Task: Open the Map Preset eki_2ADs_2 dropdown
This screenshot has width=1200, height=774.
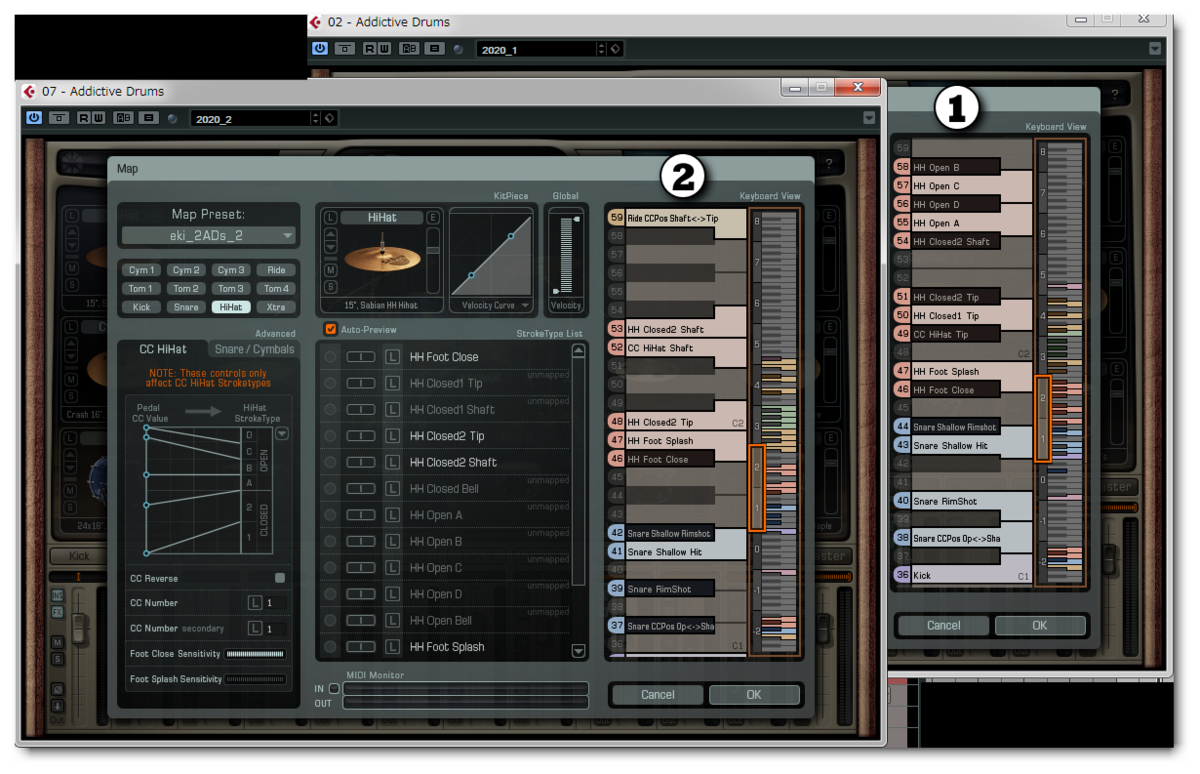Action: pos(208,236)
